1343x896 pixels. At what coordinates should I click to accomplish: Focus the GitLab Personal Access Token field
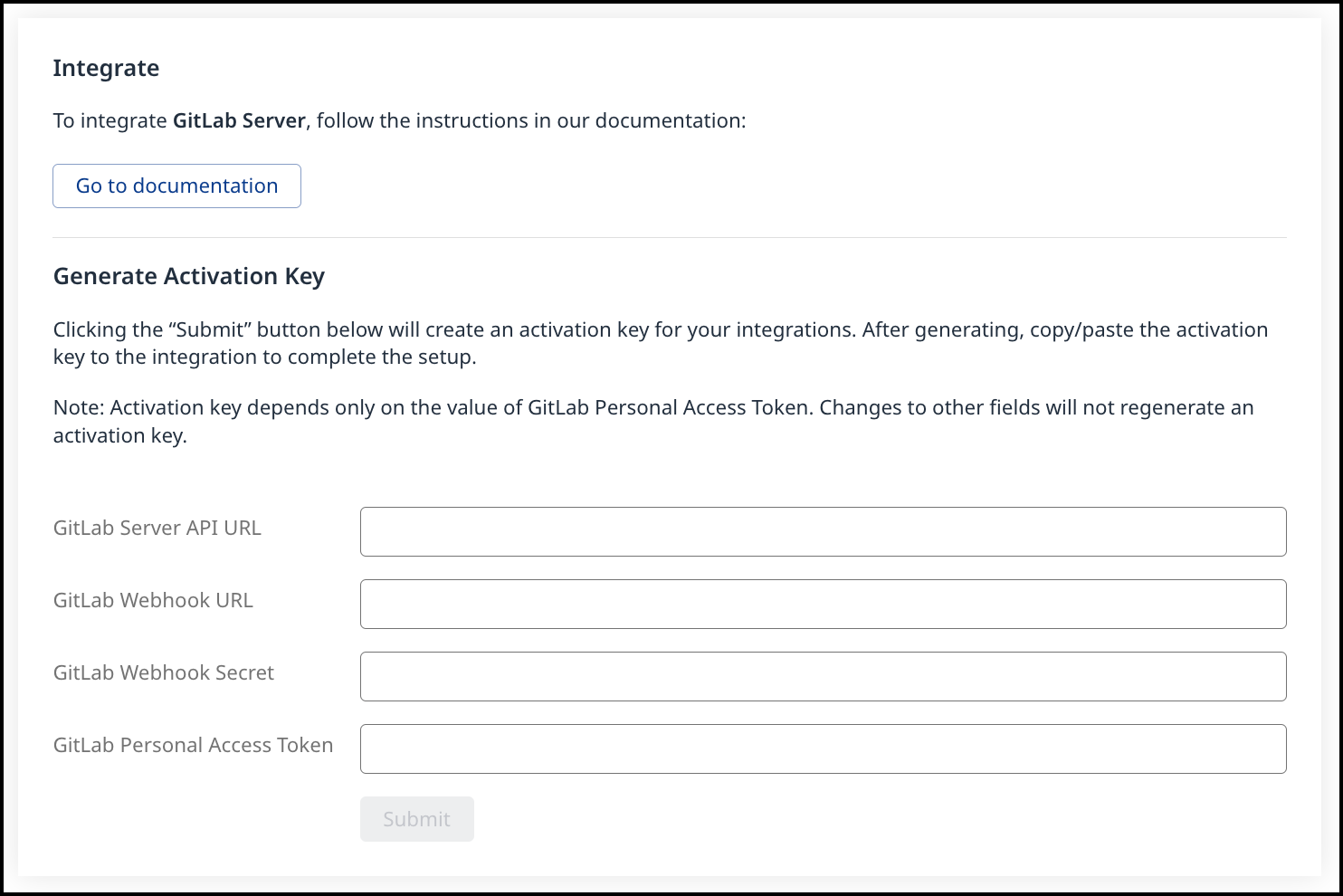click(823, 748)
